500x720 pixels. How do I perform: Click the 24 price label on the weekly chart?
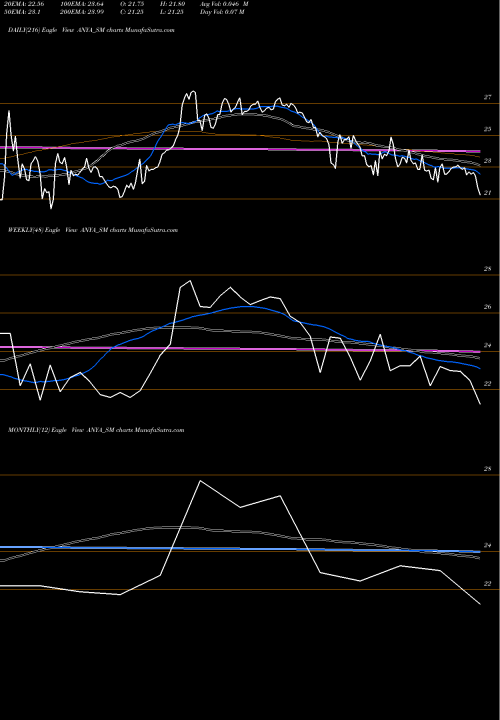487,345
